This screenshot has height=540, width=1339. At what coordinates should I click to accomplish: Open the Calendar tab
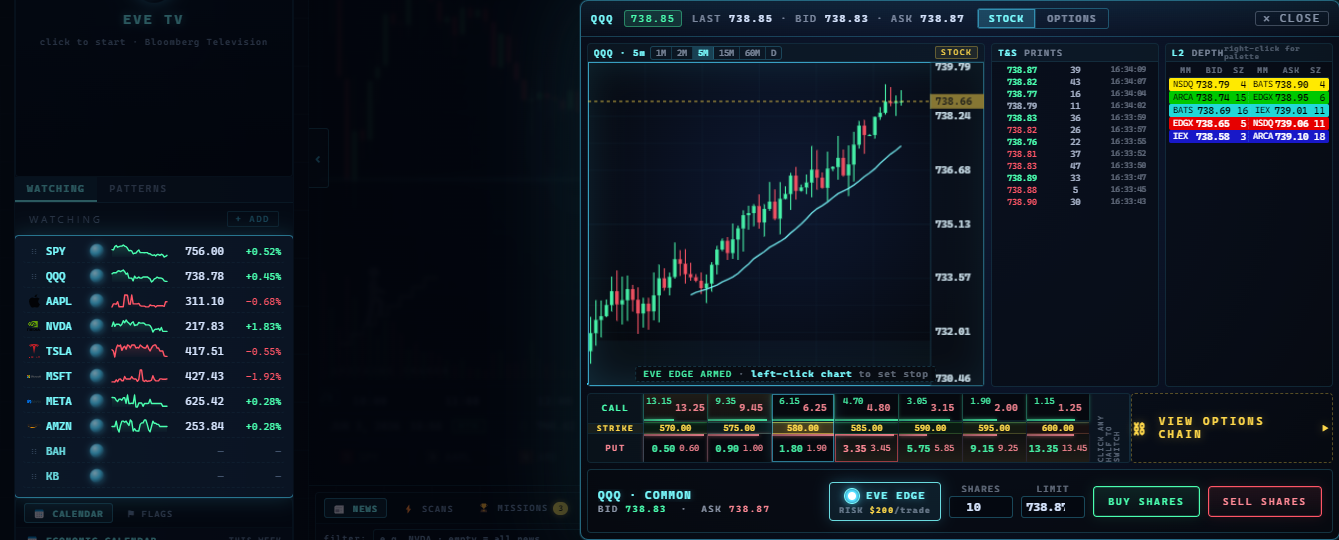[69, 514]
